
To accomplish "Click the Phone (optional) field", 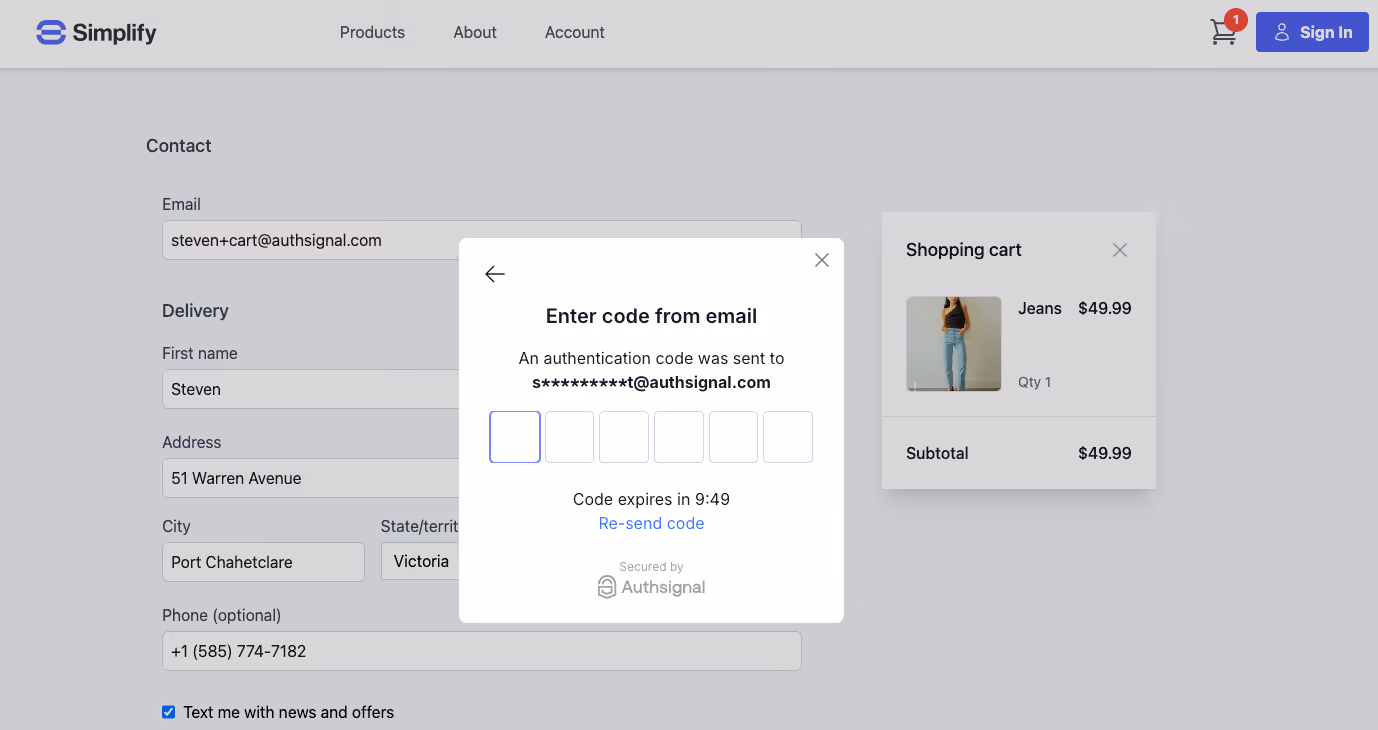I will (x=482, y=651).
